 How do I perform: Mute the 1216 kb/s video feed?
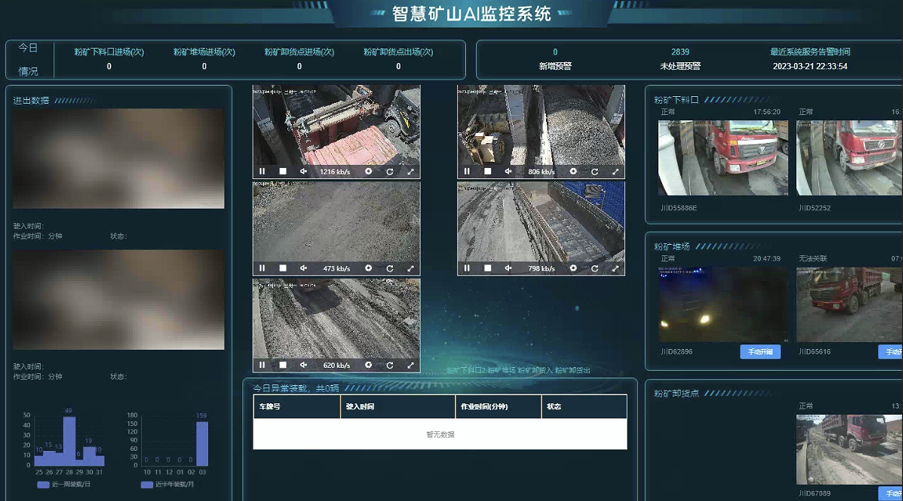click(303, 171)
